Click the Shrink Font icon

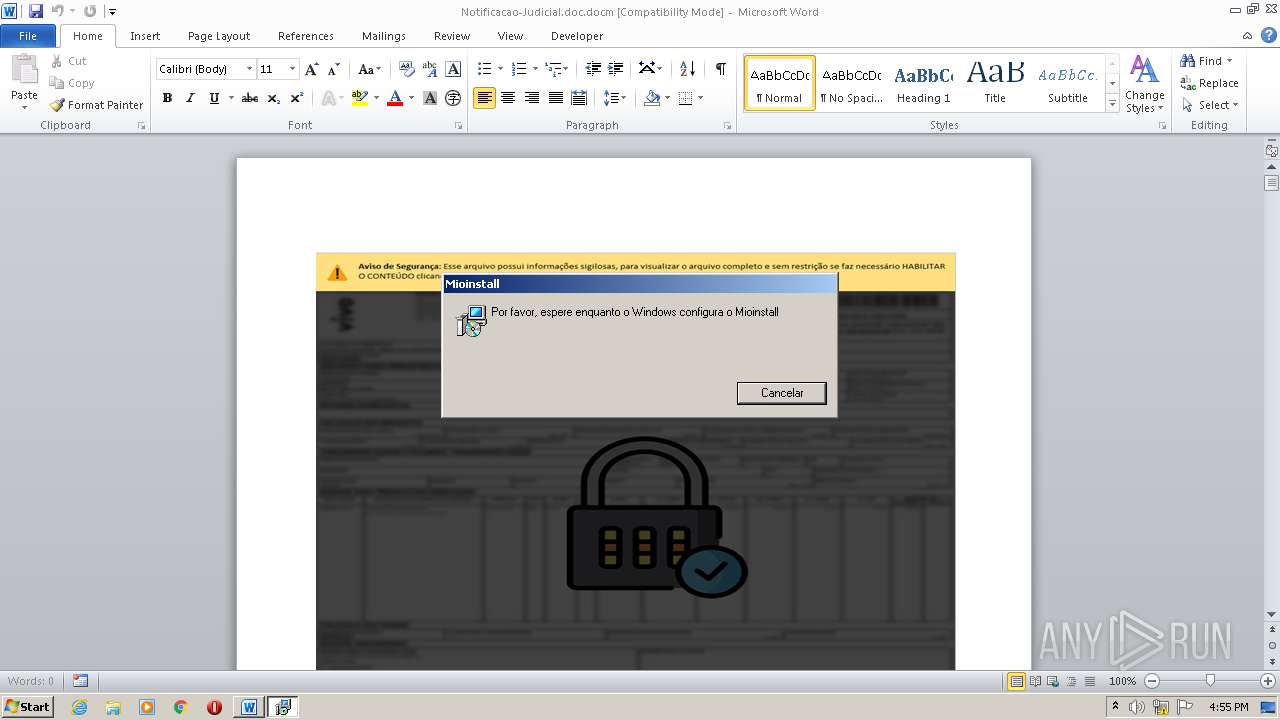coord(334,69)
